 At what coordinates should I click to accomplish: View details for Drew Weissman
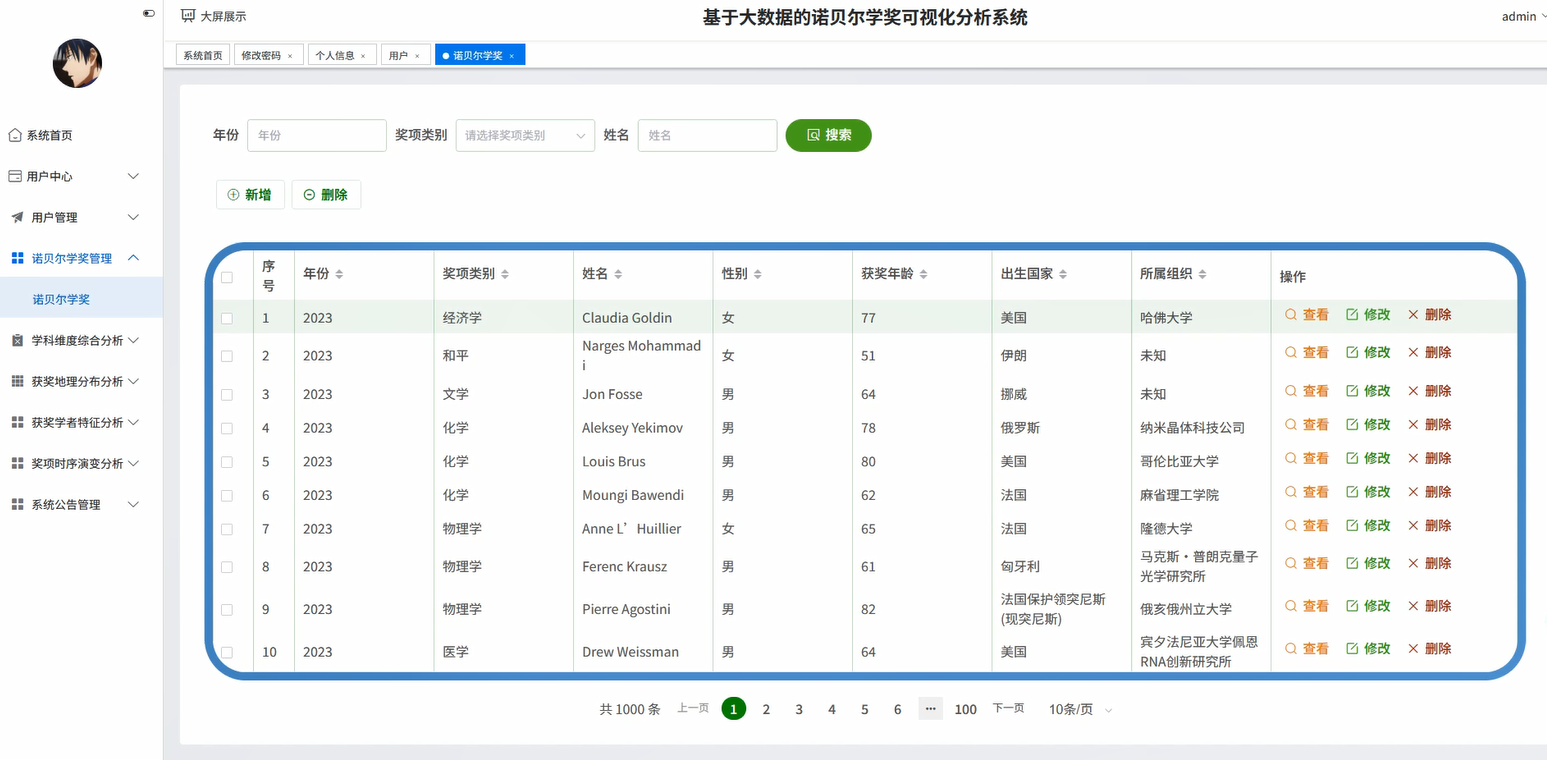pyautogui.click(x=1307, y=648)
